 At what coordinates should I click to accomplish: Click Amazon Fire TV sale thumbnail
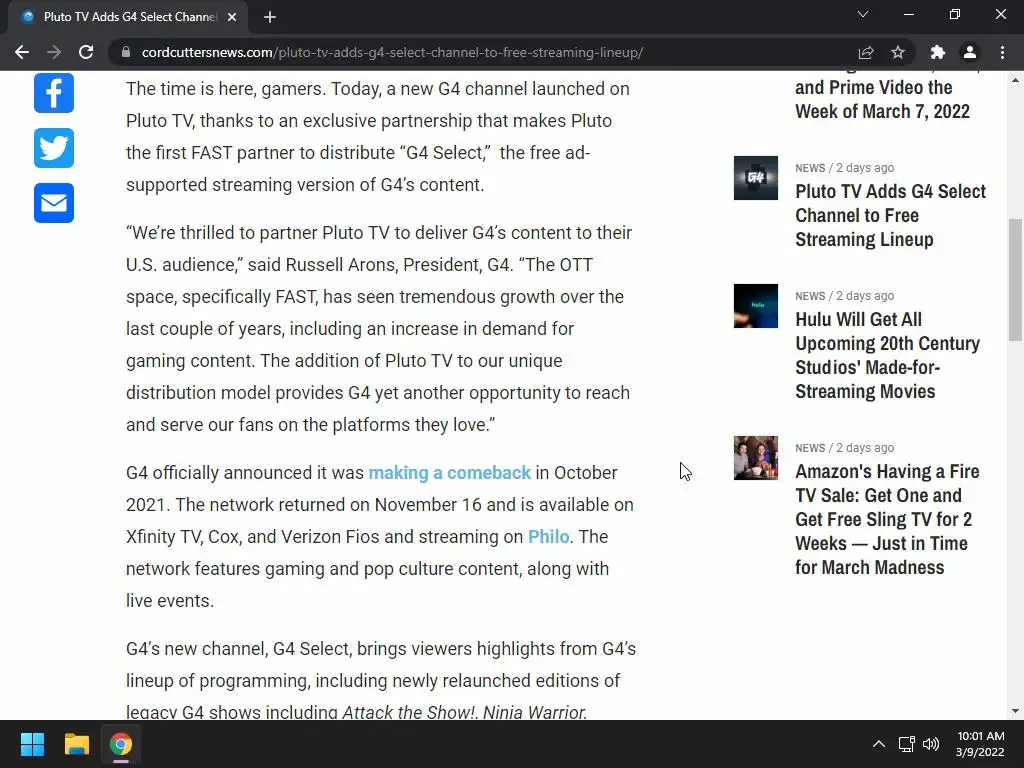tap(756, 458)
